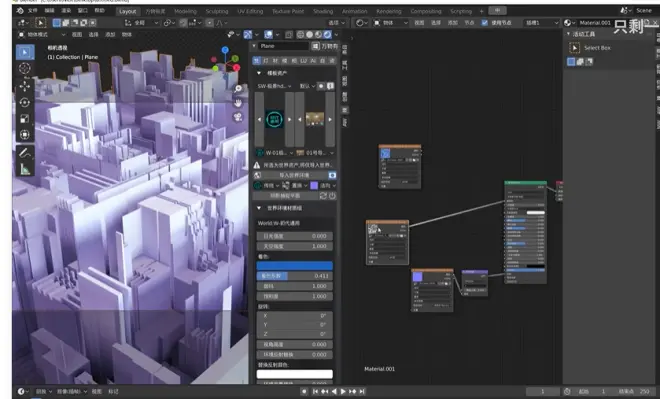Click the import world environment button
The height and width of the screenshot is (399, 660).
pyautogui.click(x=294, y=175)
